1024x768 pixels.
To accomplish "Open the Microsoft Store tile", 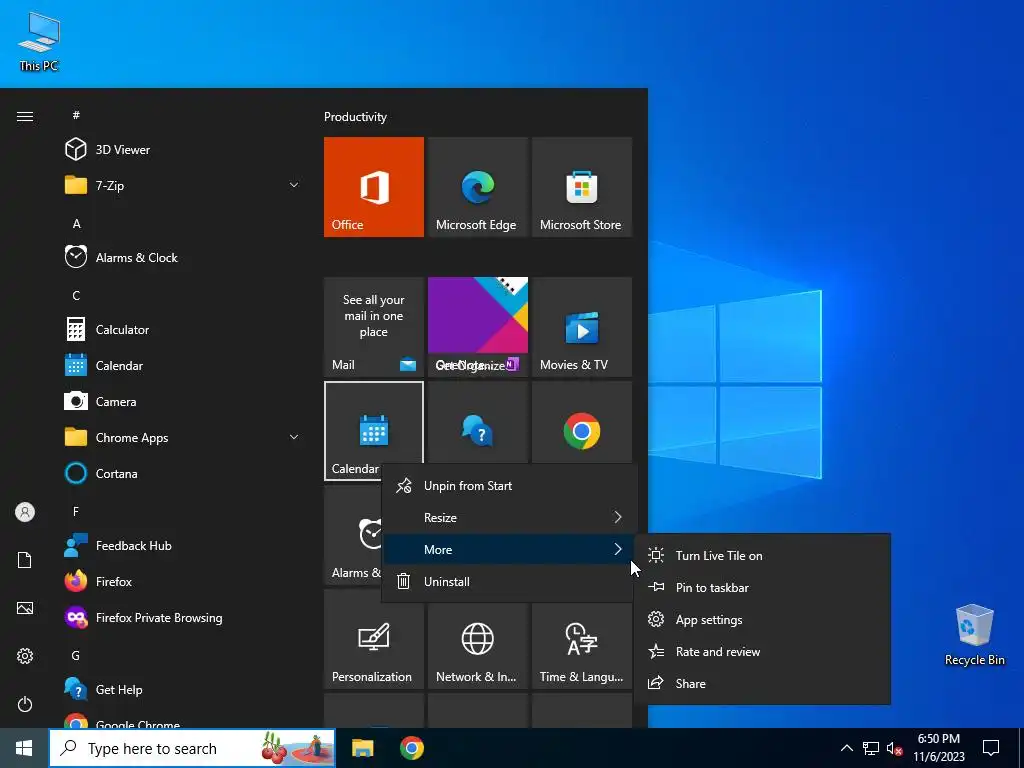I will (x=582, y=187).
